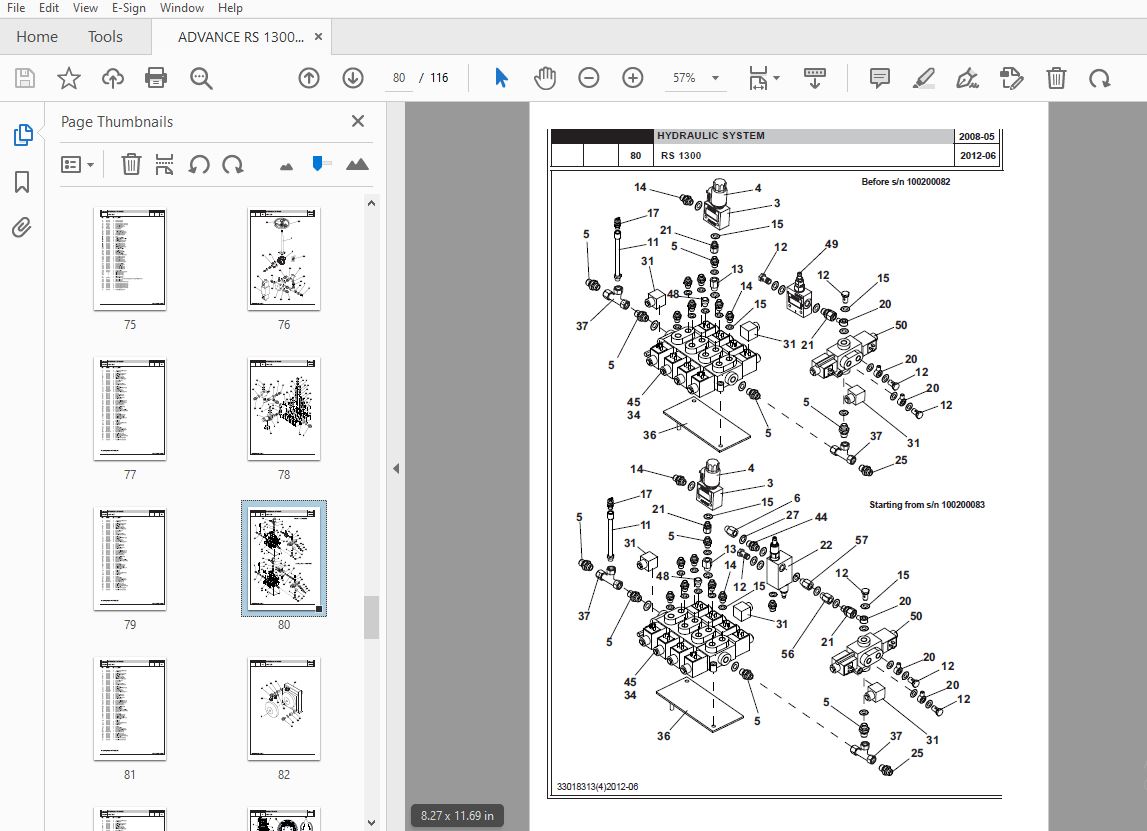Open the File menu
1147x831 pixels.
coord(15,8)
